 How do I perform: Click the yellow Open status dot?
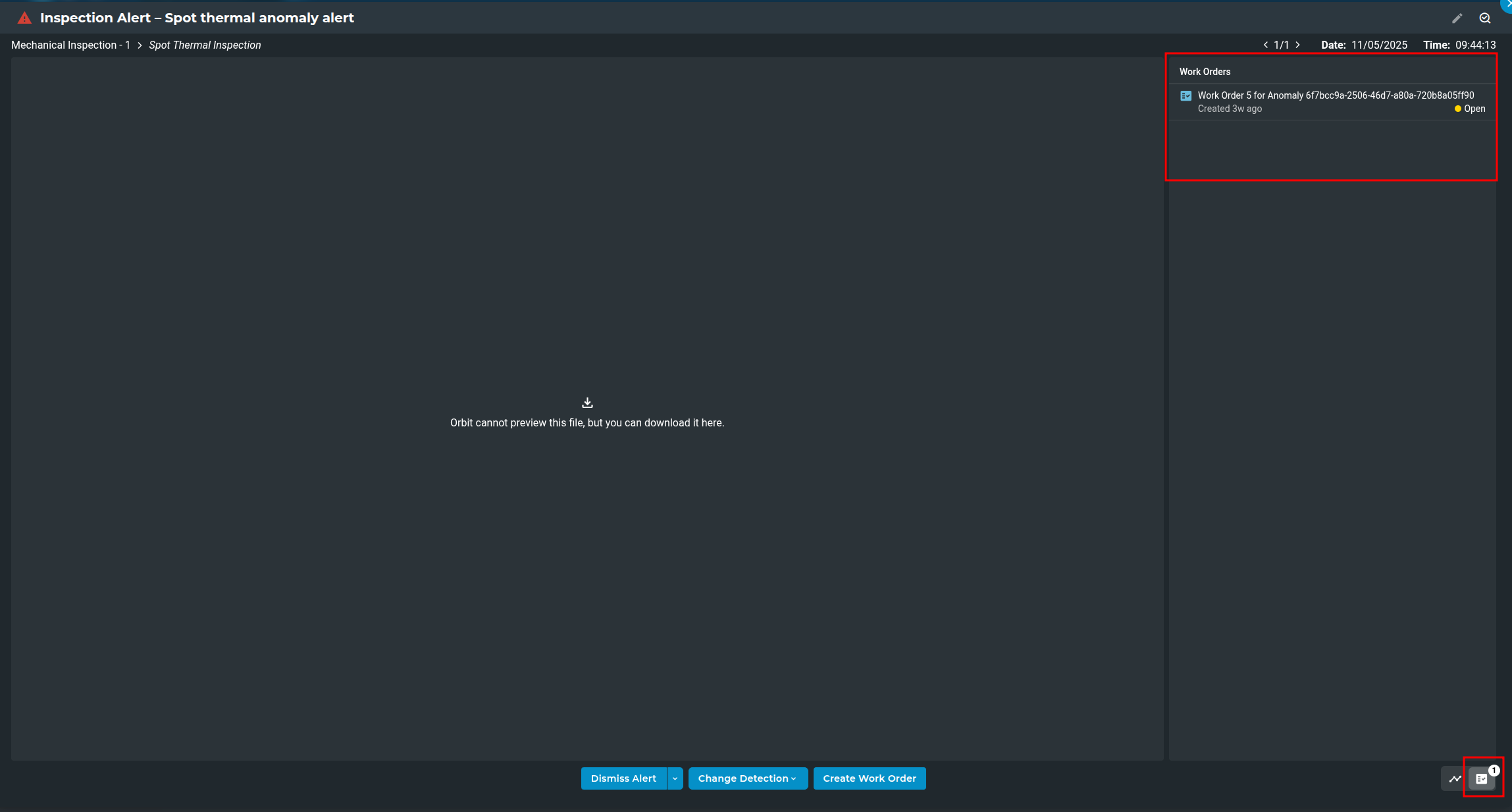click(x=1457, y=109)
